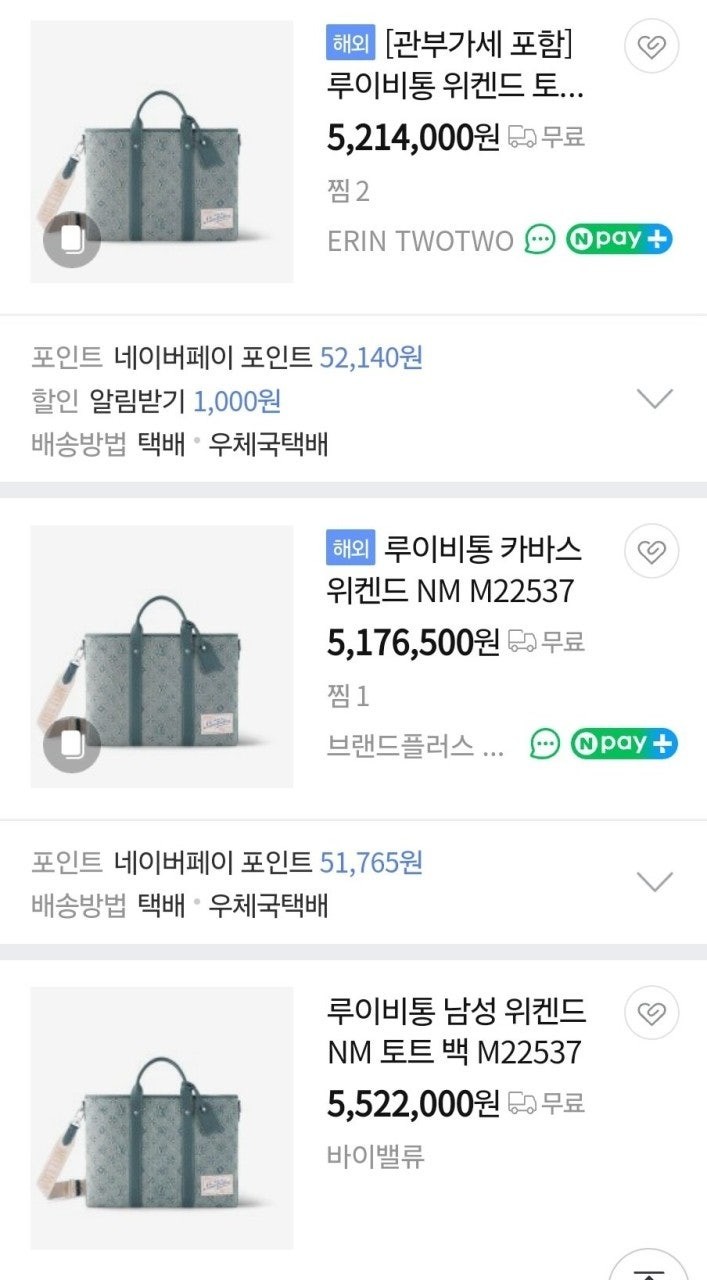Toggle wishlist heart for ERIN TWOTWO listing
This screenshot has height=1280, width=707.
tap(652, 46)
